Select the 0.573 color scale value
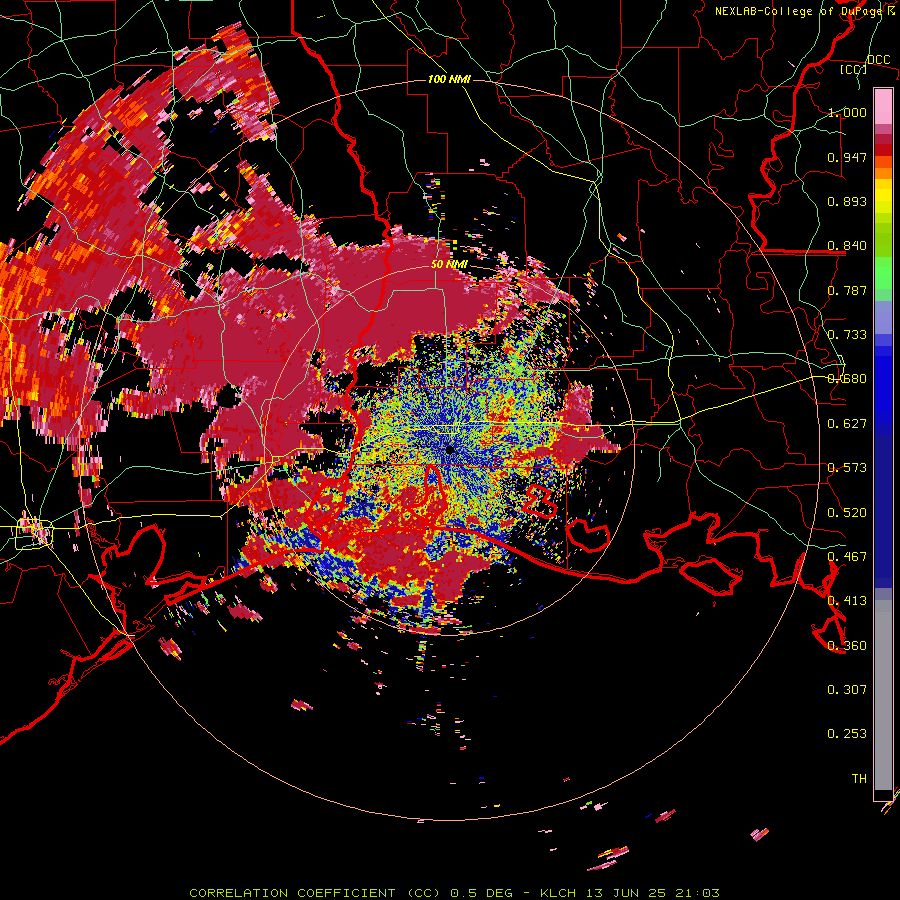900x900 pixels. pos(847,468)
